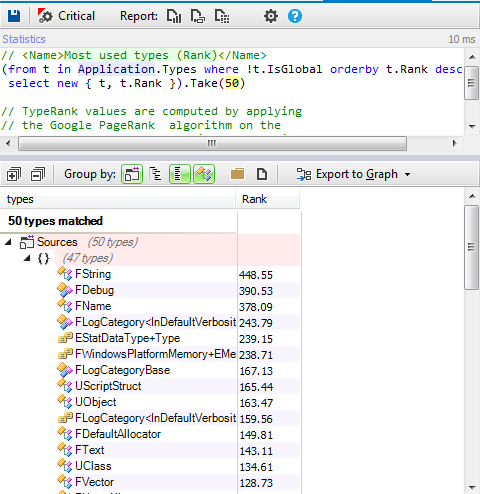The image size is (480, 494).
Task: Open the Export to Graph dropdown arrow
Action: 407,174
